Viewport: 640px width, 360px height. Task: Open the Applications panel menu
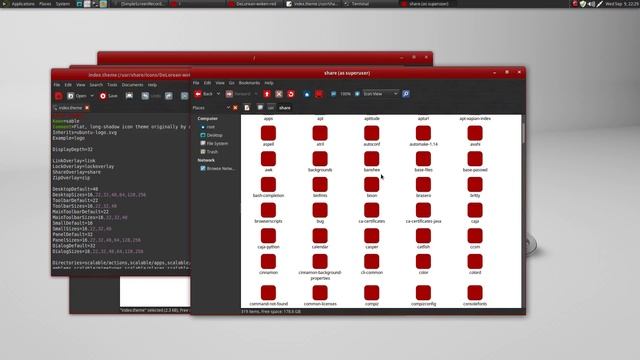point(23,4)
